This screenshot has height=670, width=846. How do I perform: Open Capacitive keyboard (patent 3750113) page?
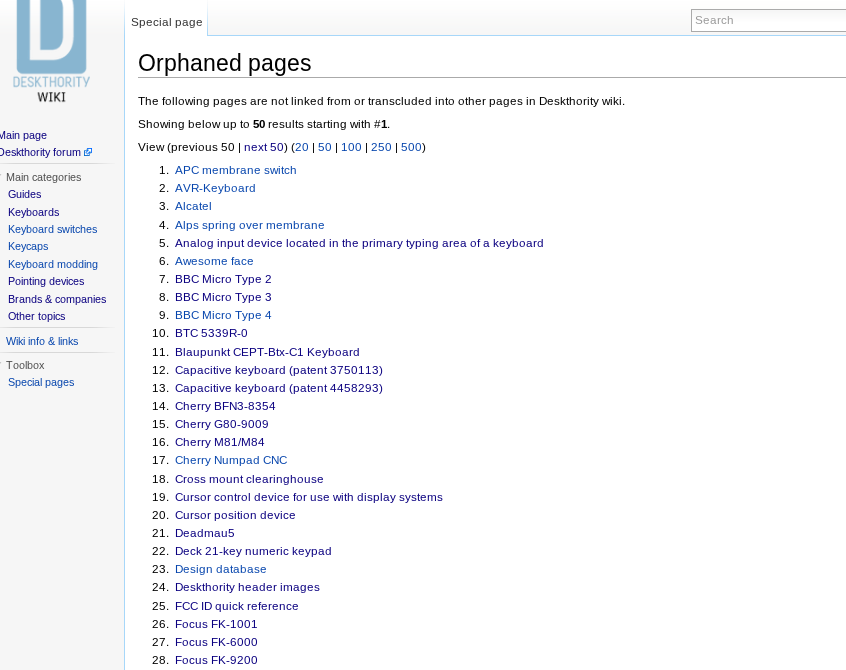coord(279,370)
